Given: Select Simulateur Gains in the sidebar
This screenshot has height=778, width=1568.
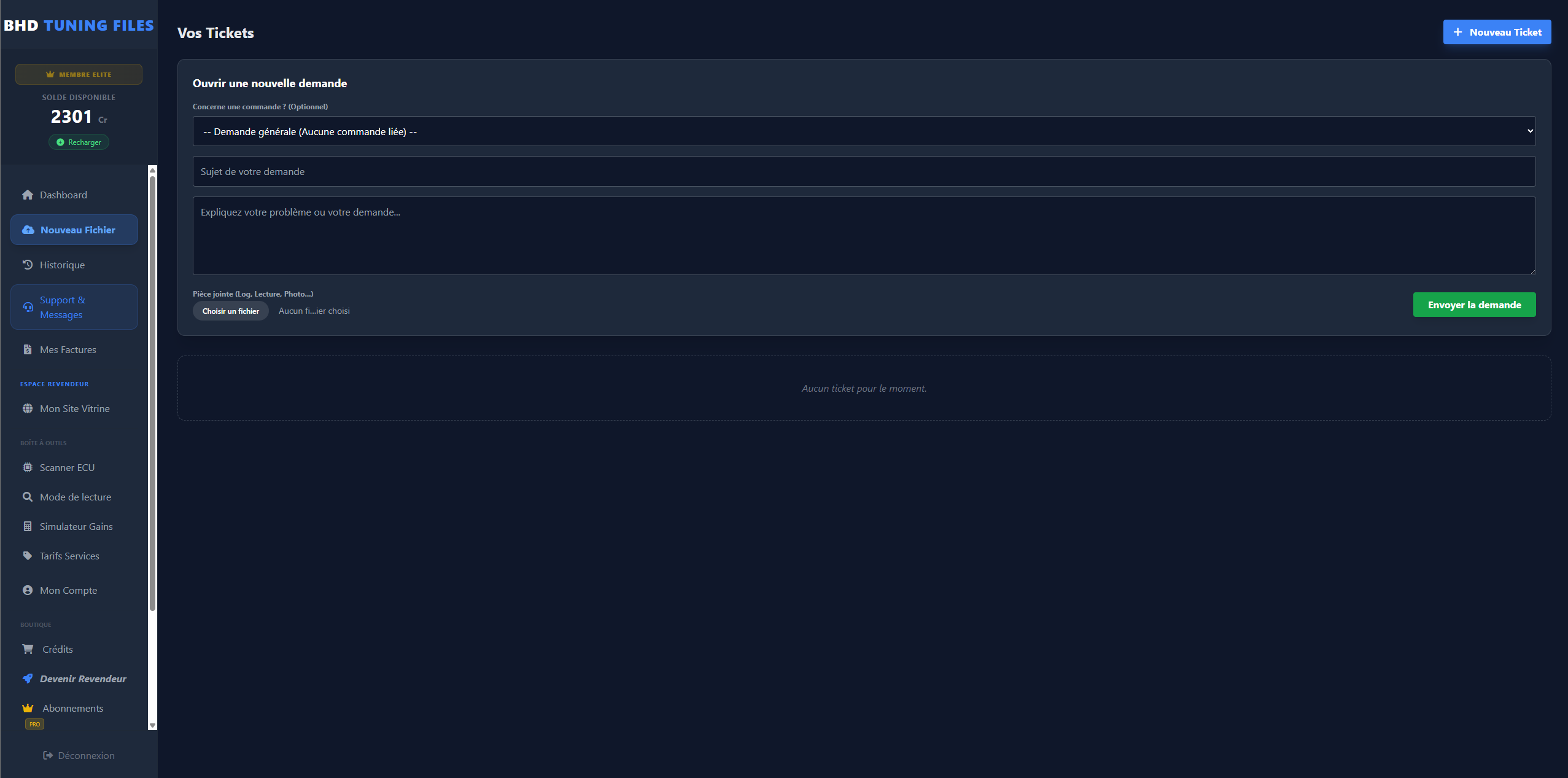Looking at the screenshot, I should (76, 526).
